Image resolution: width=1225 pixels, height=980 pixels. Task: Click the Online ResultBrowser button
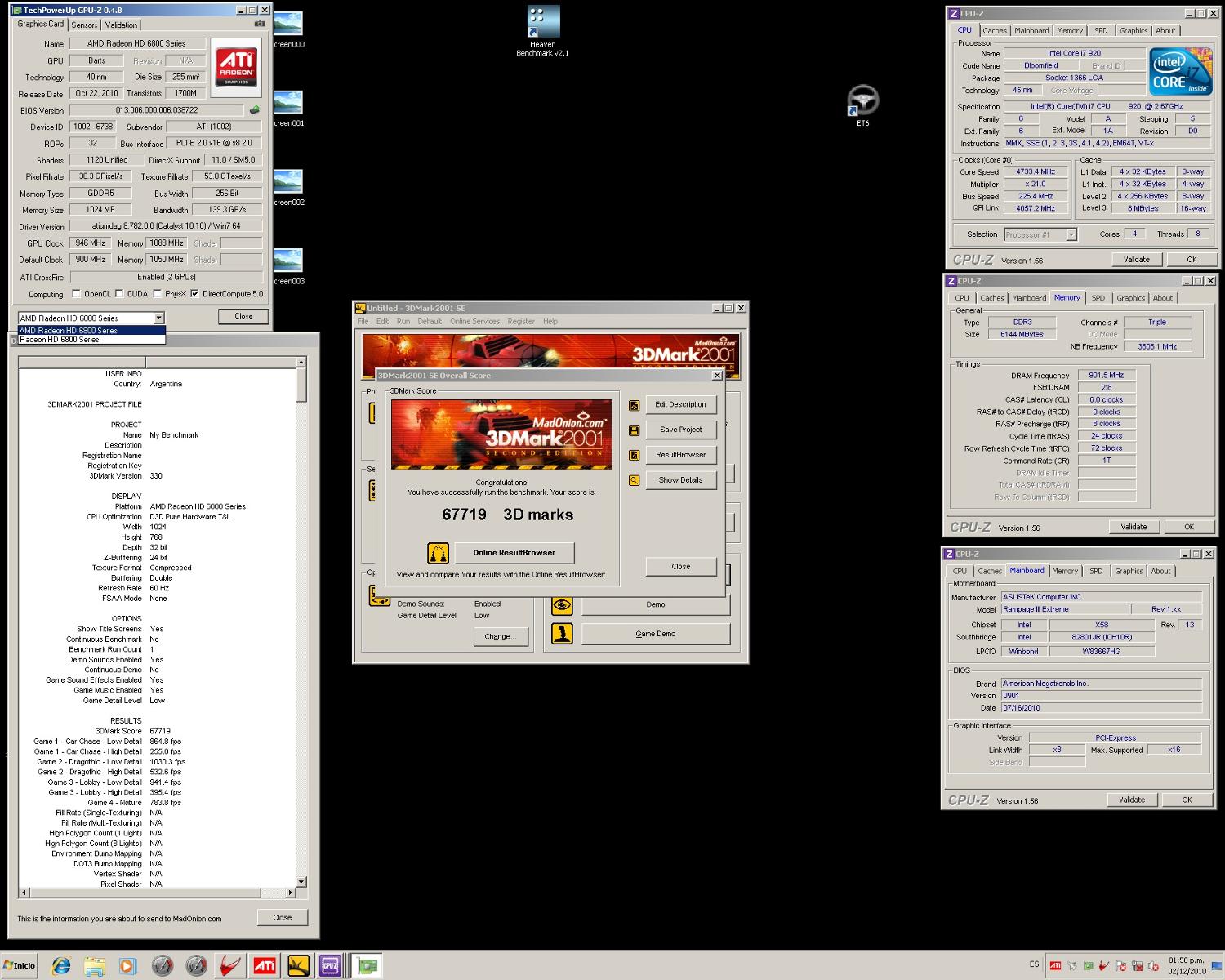pos(514,553)
